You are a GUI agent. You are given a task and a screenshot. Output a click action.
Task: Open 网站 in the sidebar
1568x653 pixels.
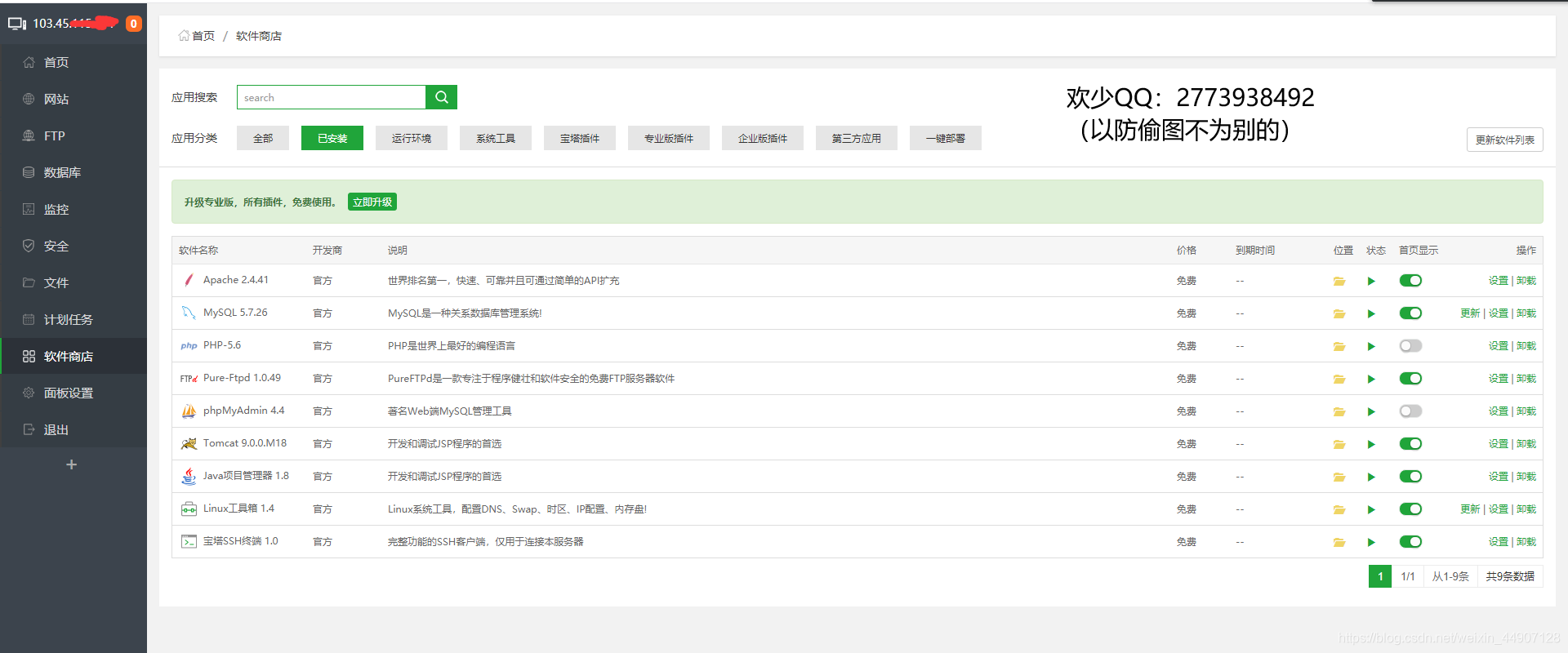pyautogui.click(x=73, y=99)
